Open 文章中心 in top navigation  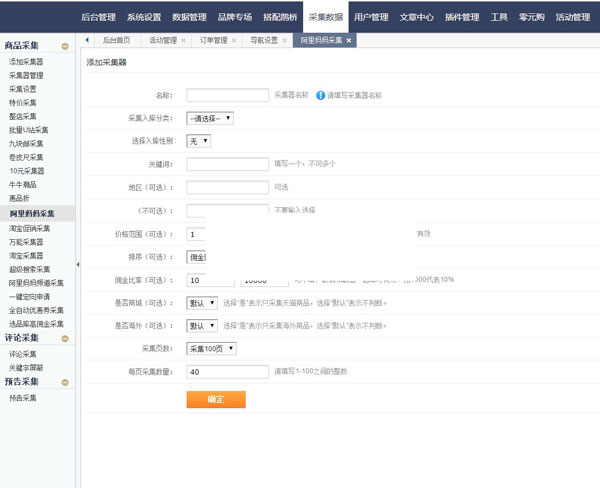pyautogui.click(x=416, y=17)
